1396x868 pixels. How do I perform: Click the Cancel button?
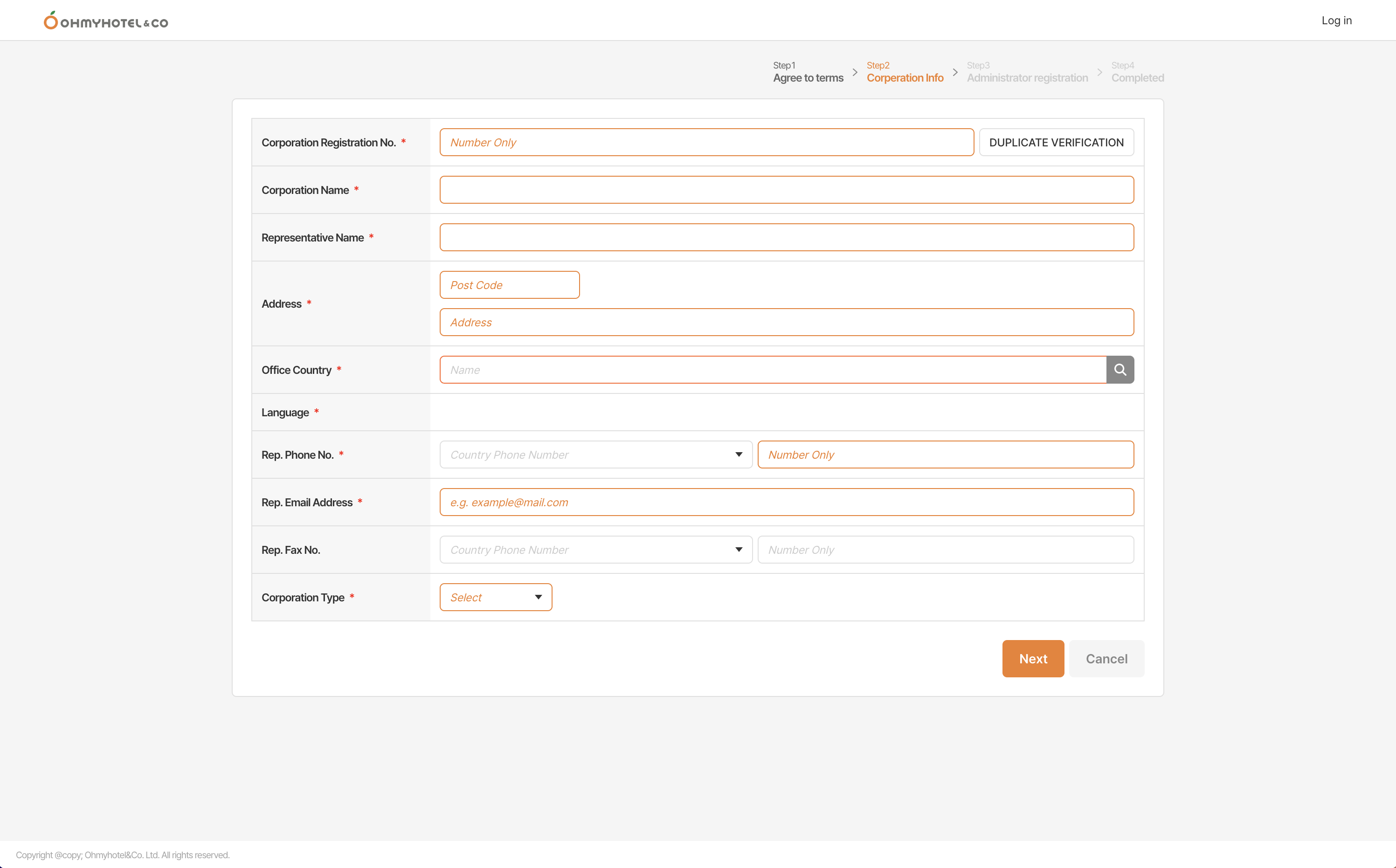[1106, 659]
